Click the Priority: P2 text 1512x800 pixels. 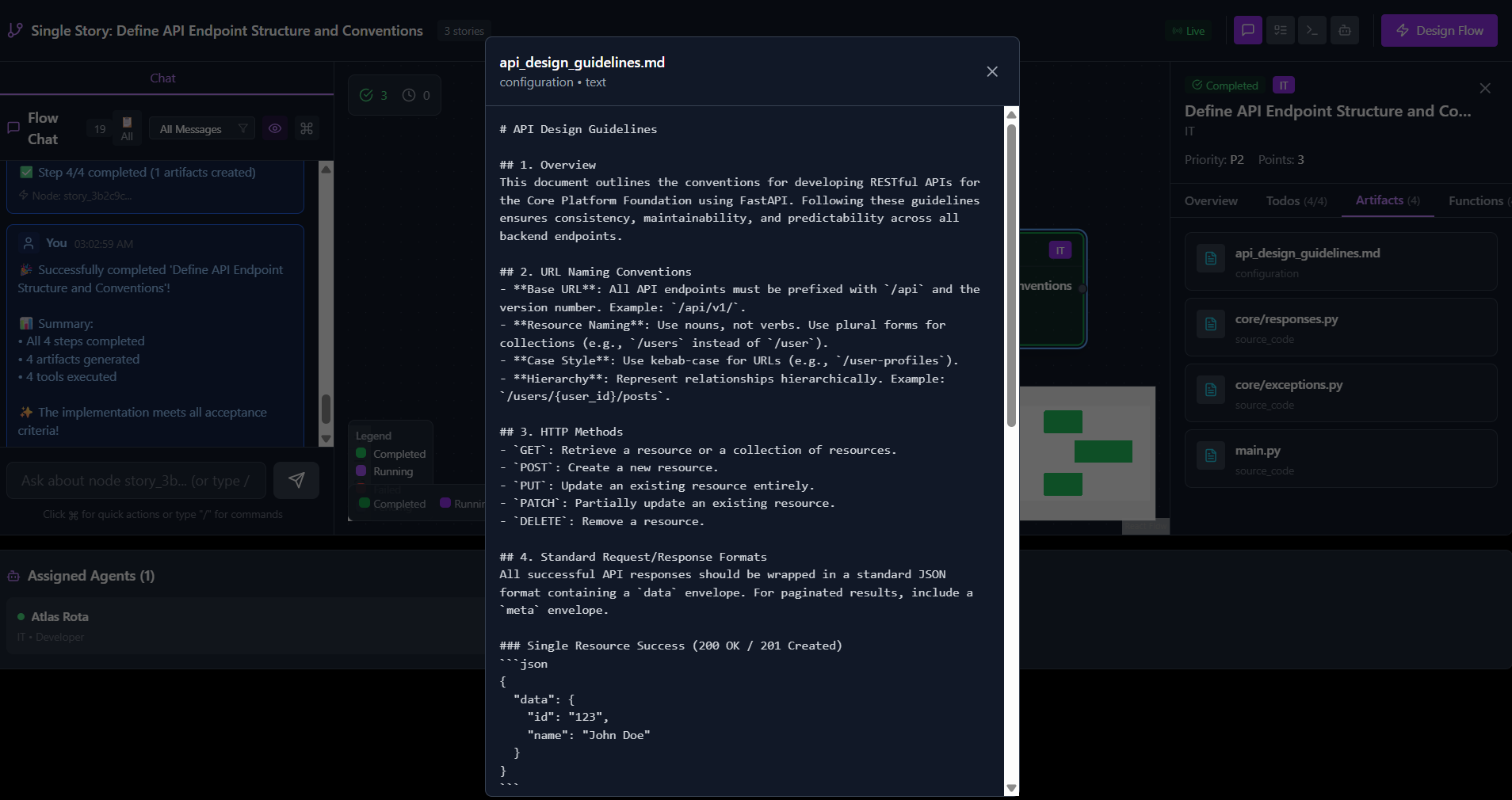coord(1214,160)
